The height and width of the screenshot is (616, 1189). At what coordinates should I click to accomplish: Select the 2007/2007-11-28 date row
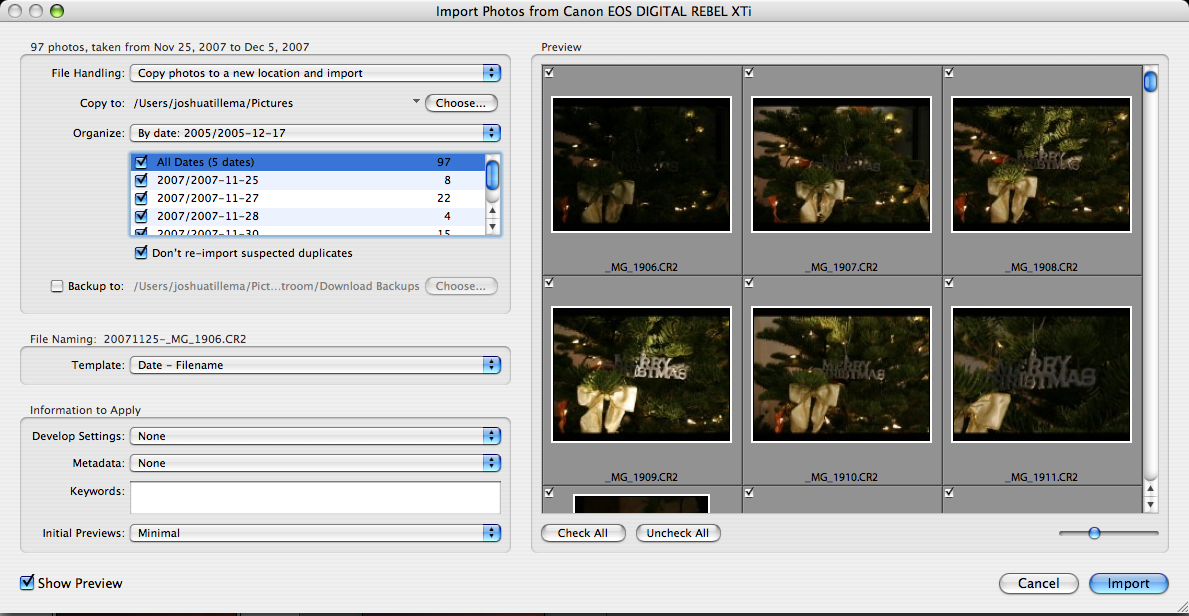pos(307,215)
